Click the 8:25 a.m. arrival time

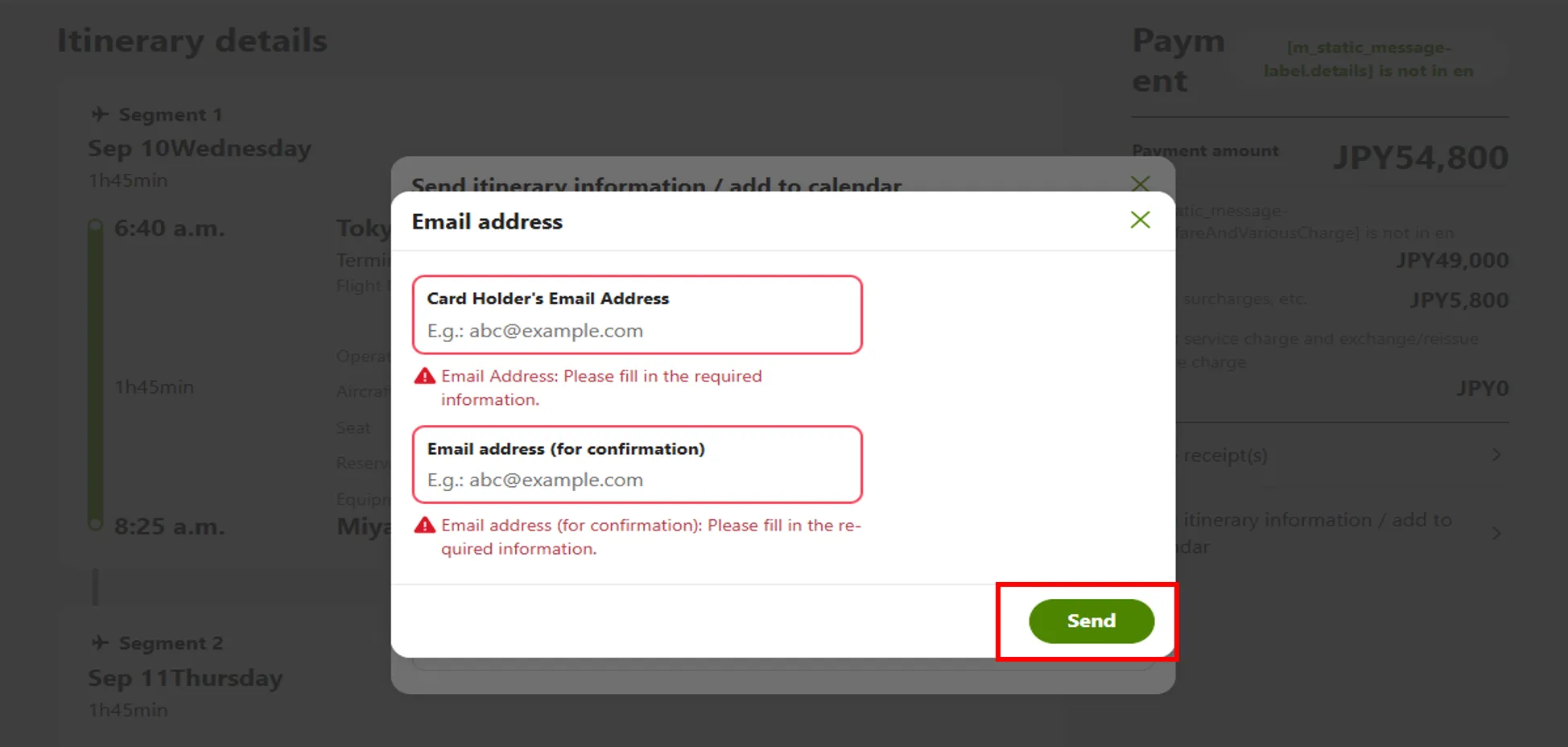[x=169, y=526]
